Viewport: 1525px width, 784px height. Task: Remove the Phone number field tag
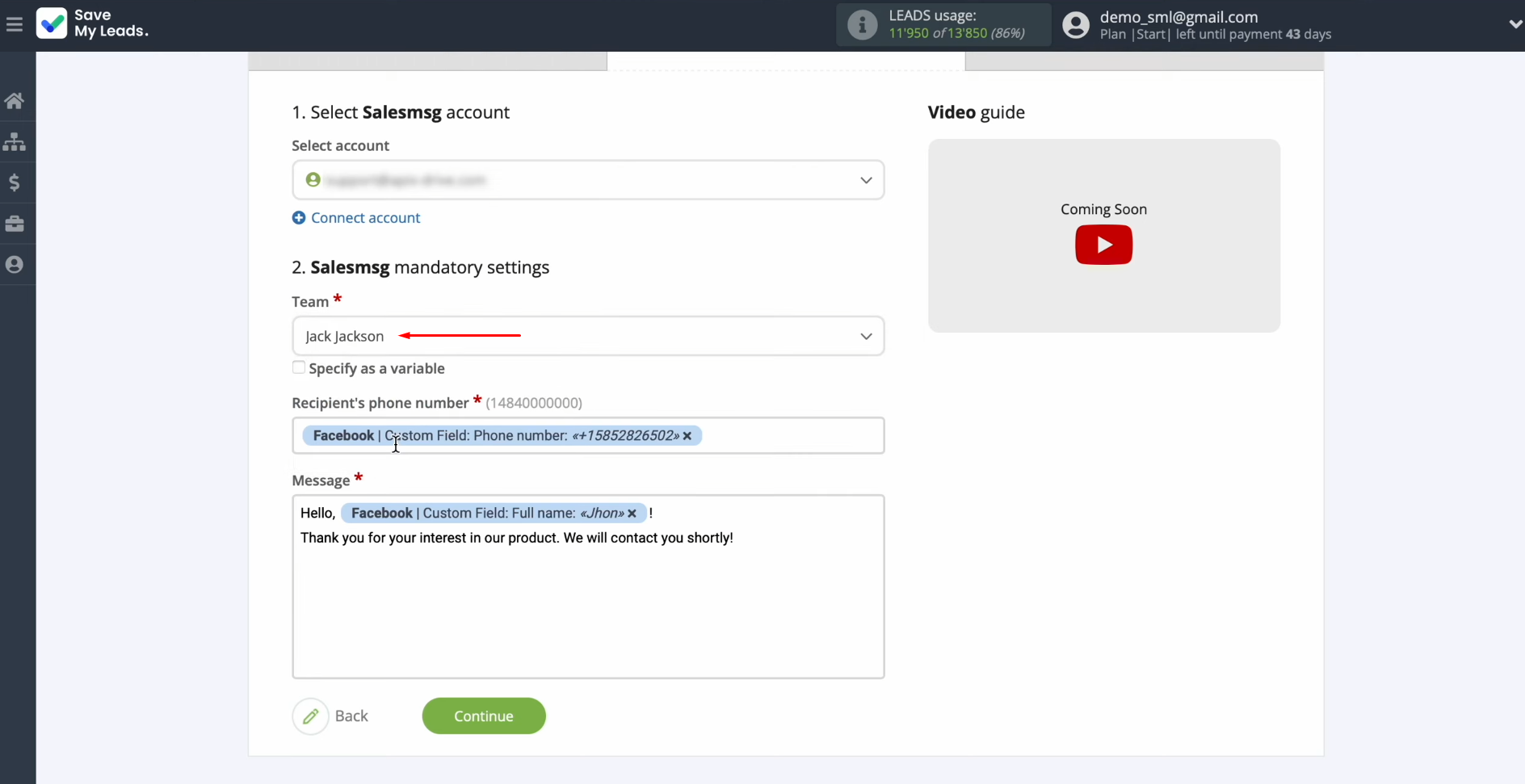point(687,436)
